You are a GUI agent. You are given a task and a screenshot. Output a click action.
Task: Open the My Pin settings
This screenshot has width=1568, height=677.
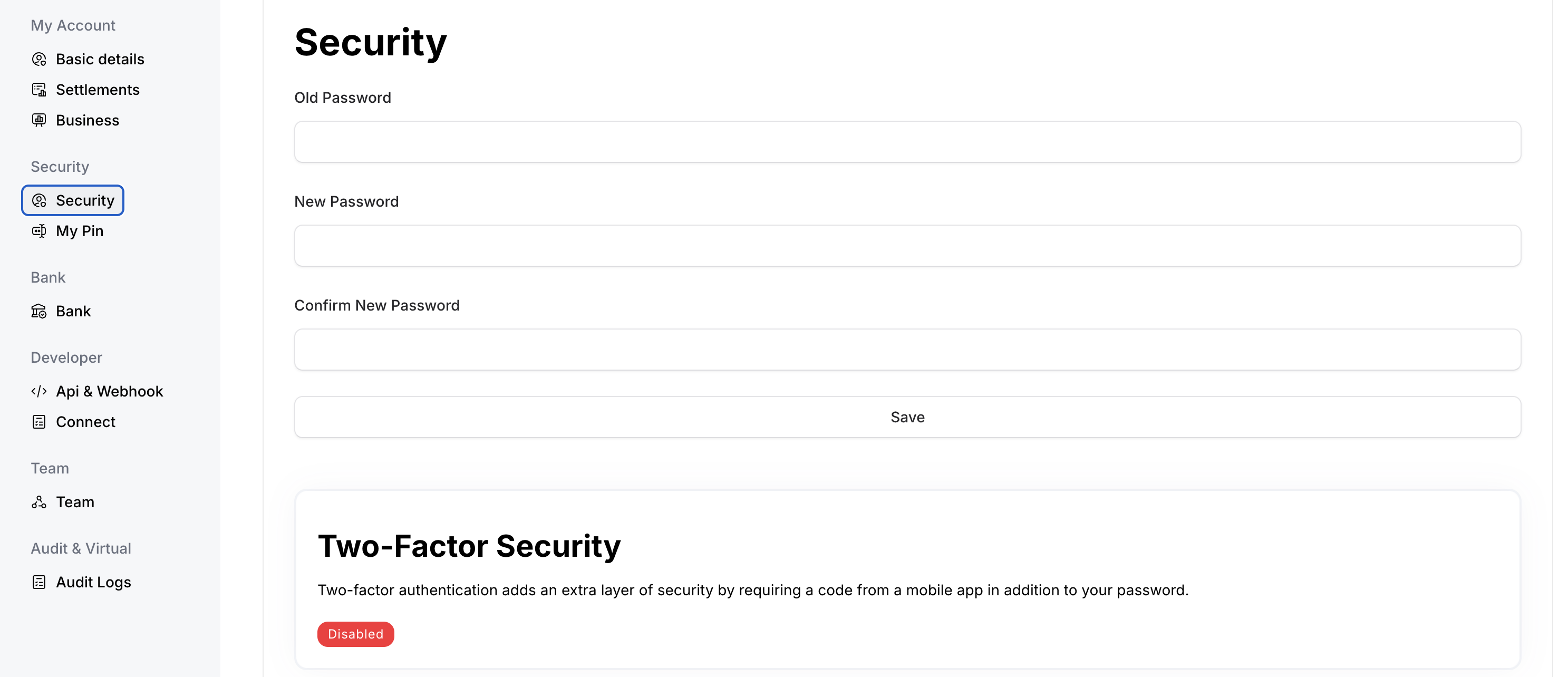(80, 231)
